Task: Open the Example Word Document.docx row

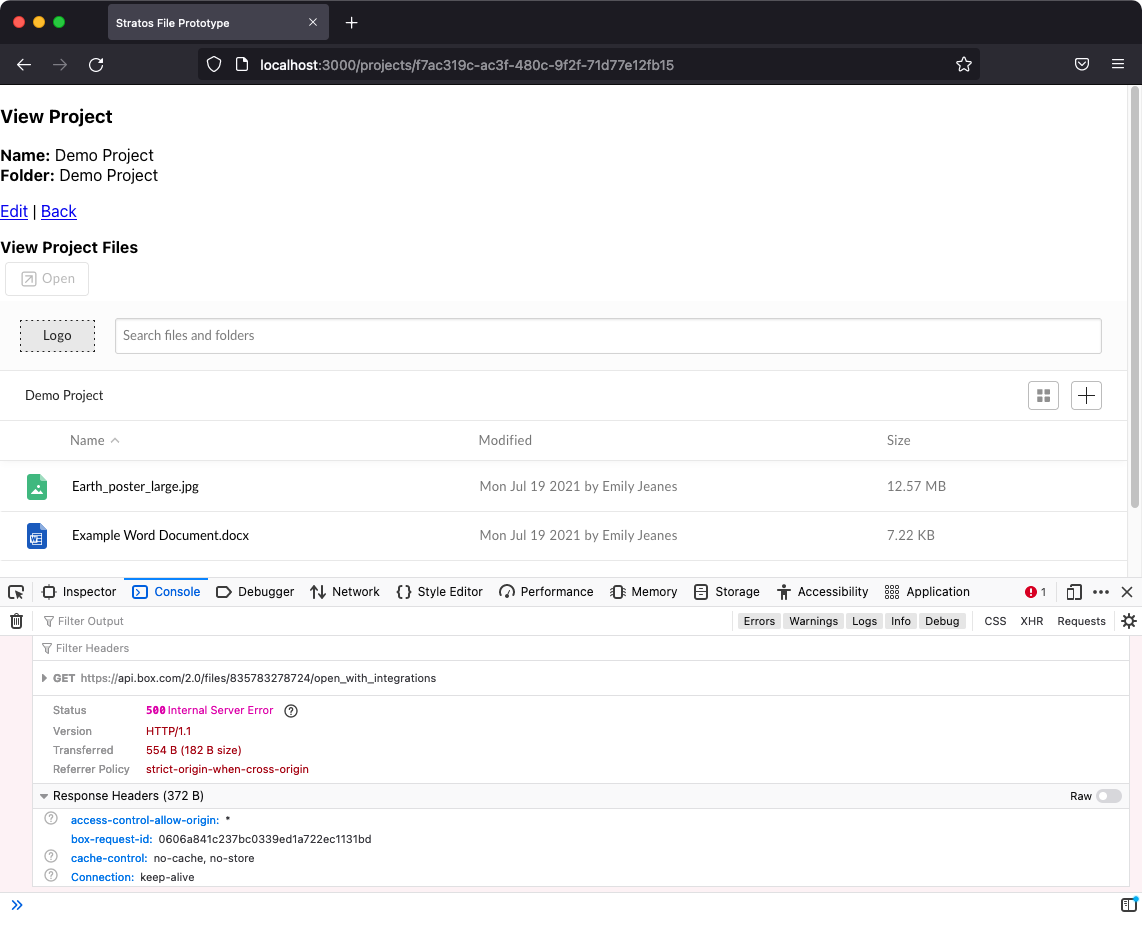Action: (x=564, y=536)
